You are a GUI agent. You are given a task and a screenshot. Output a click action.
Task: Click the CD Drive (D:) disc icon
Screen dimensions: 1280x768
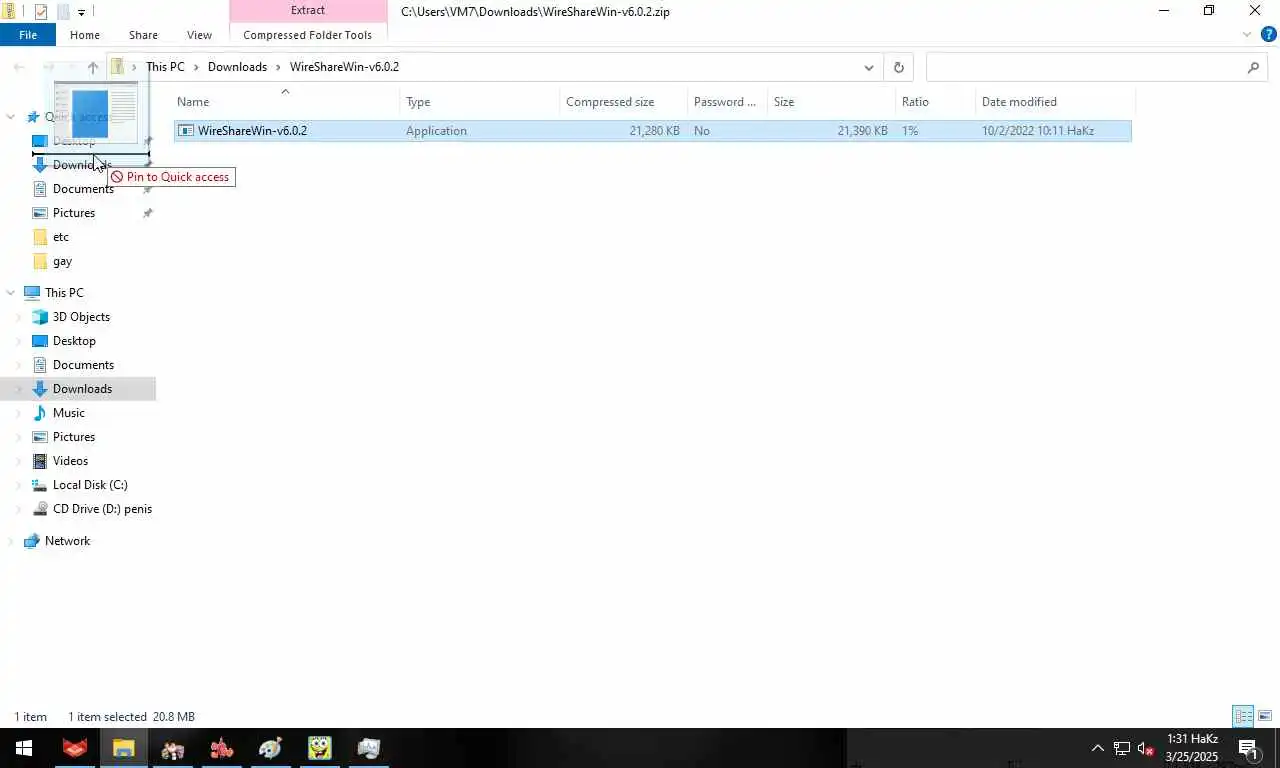tap(40, 509)
